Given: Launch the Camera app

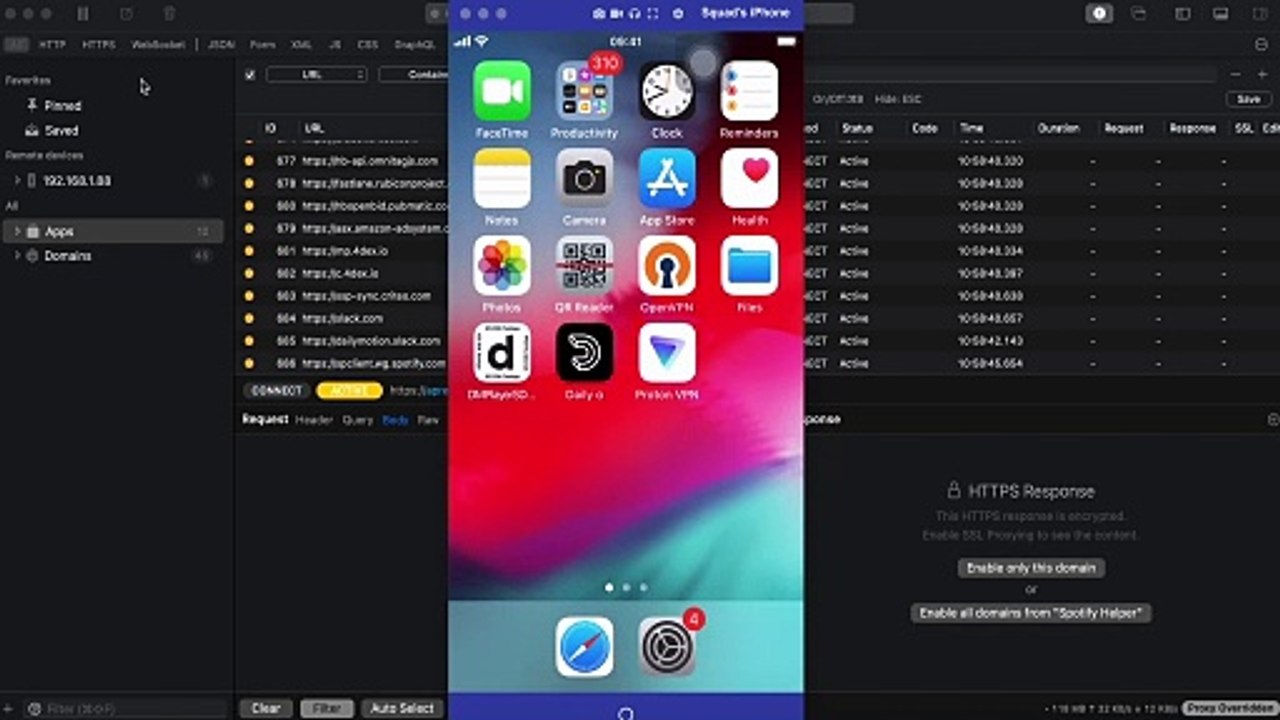Looking at the screenshot, I should point(584,179).
